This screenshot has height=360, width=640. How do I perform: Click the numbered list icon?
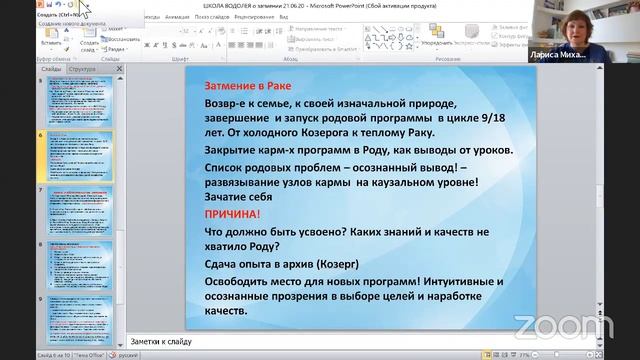244,31
